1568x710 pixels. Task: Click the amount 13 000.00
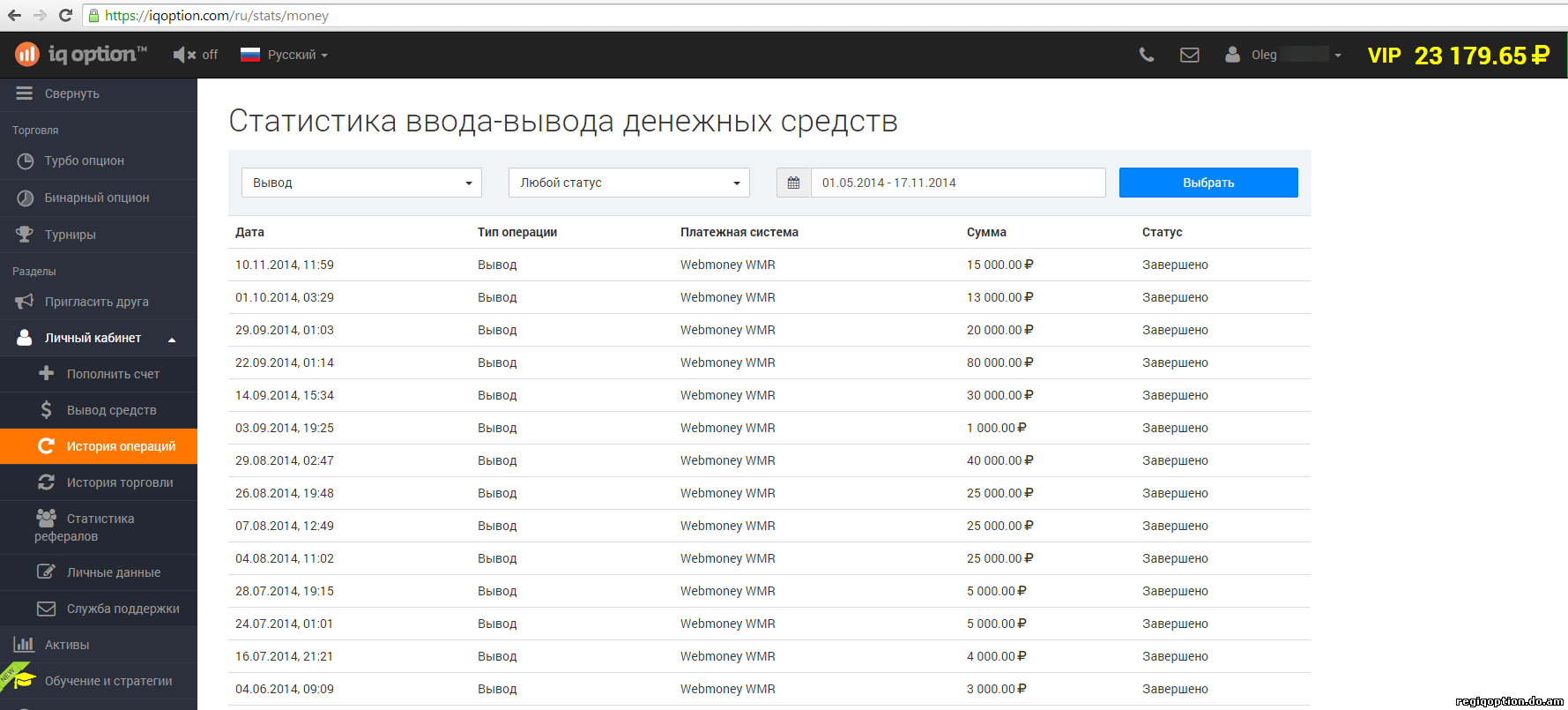click(1000, 297)
